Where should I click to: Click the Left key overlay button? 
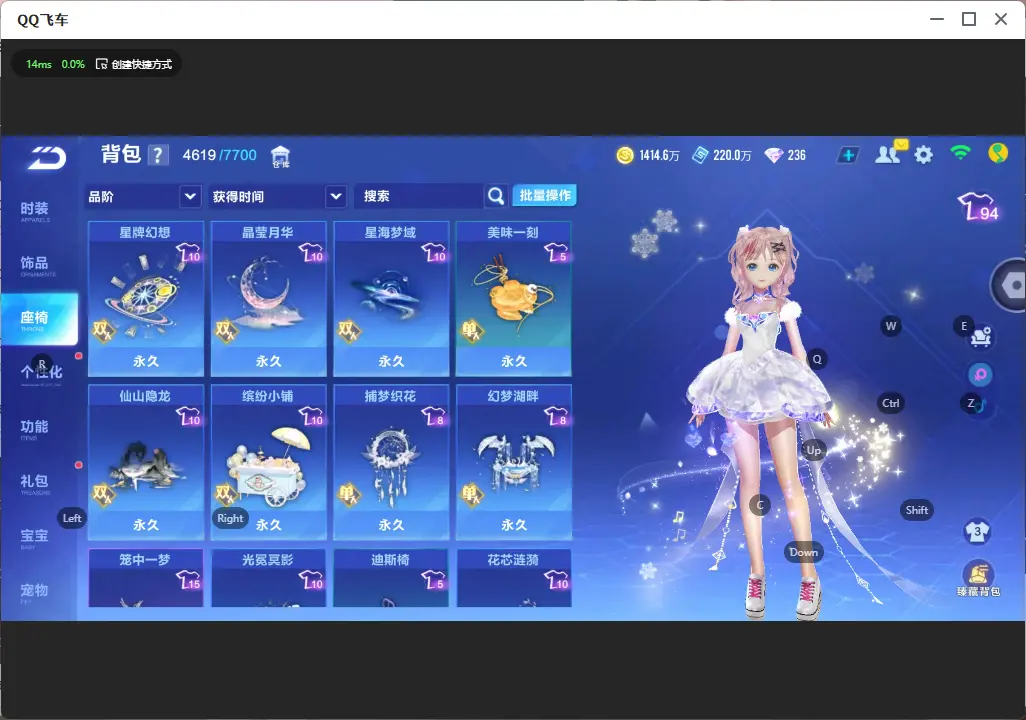point(72,518)
